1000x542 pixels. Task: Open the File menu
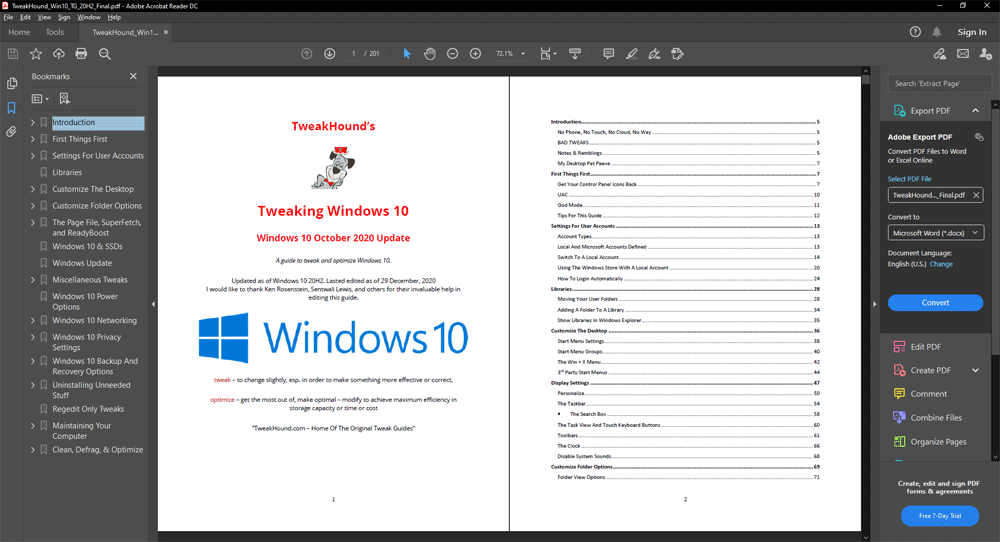[x=8, y=17]
